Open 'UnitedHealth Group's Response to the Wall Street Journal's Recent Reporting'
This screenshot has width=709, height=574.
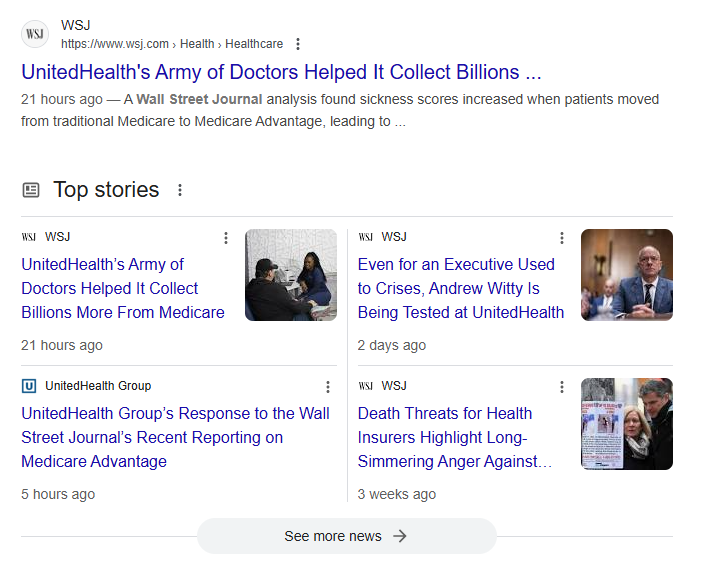[175, 437]
